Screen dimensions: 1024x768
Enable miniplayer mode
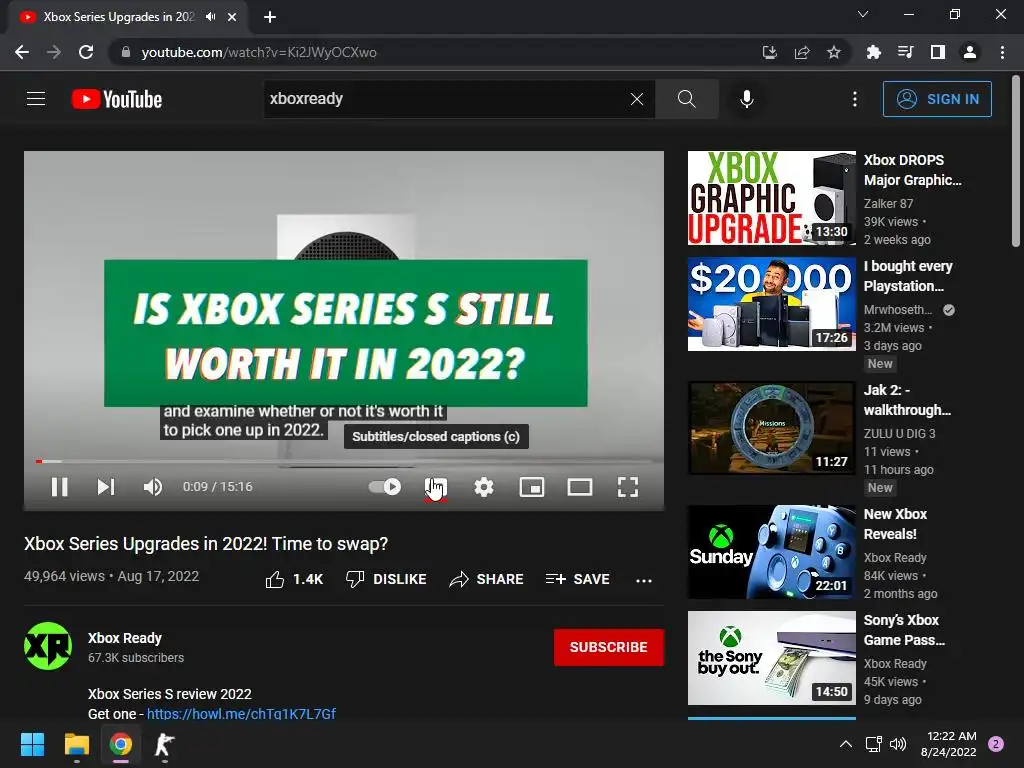[532, 487]
